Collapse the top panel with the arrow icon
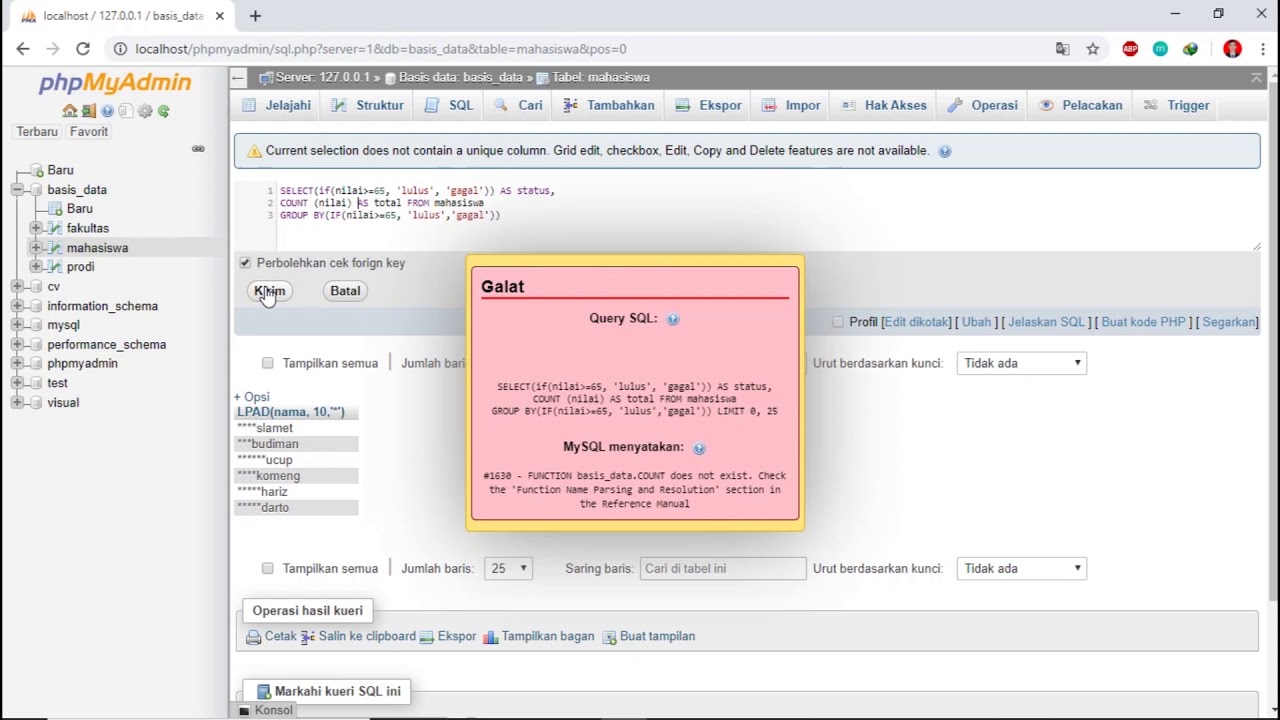The height and width of the screenshot is (720, 1280). [1256, 77]
